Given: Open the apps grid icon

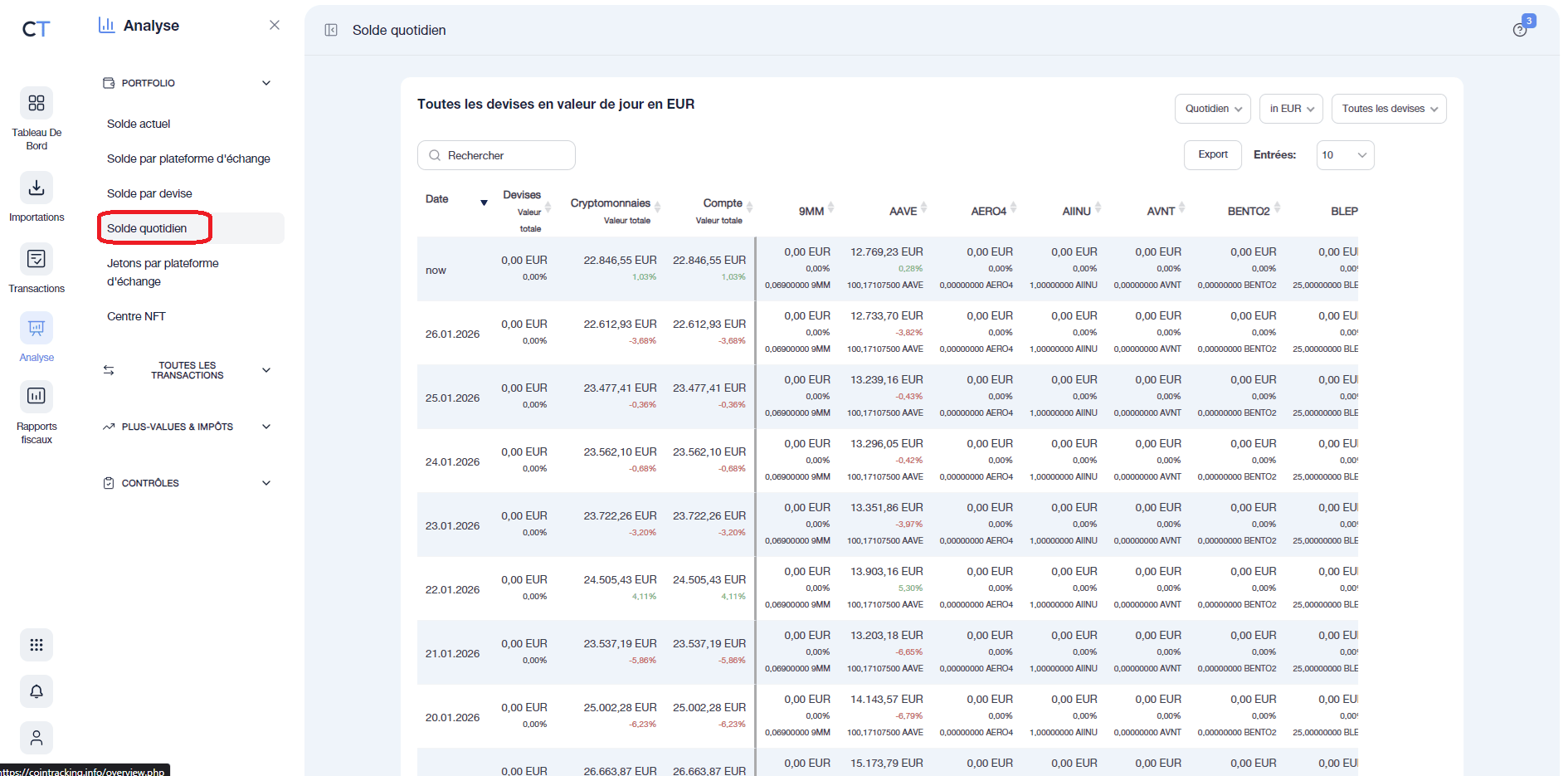Looking at the screenshot, I should tap(36, 644).
